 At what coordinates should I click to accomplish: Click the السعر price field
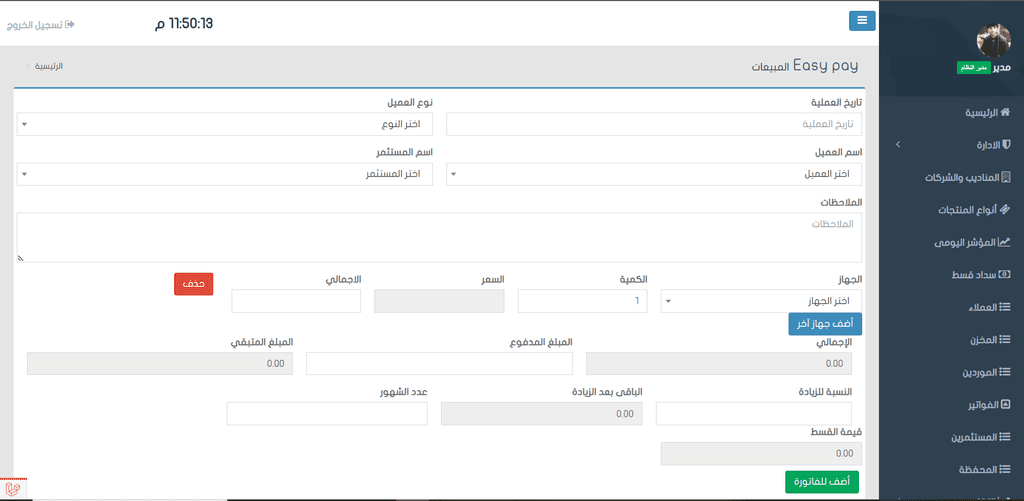point(439,301)
